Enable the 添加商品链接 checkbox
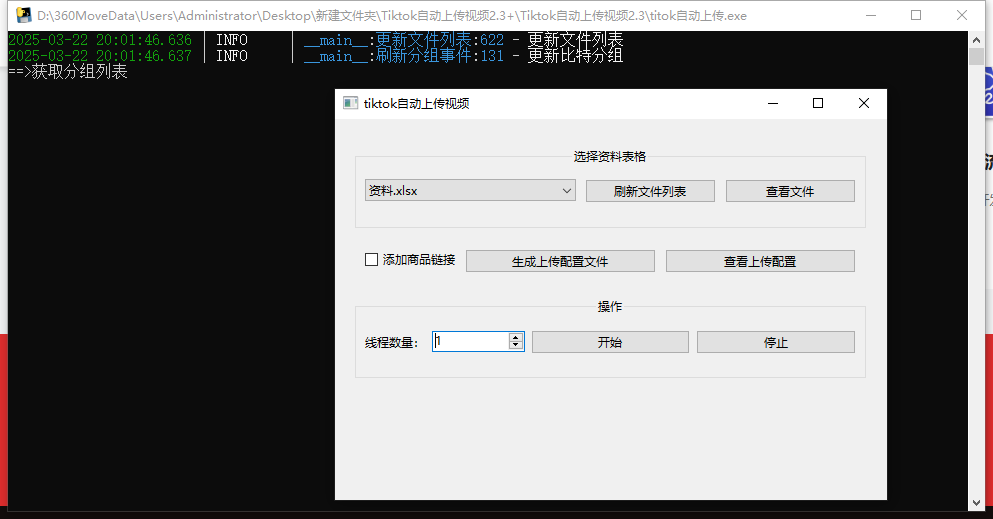This screenshot has width=993, height=519. coord(372,260)
